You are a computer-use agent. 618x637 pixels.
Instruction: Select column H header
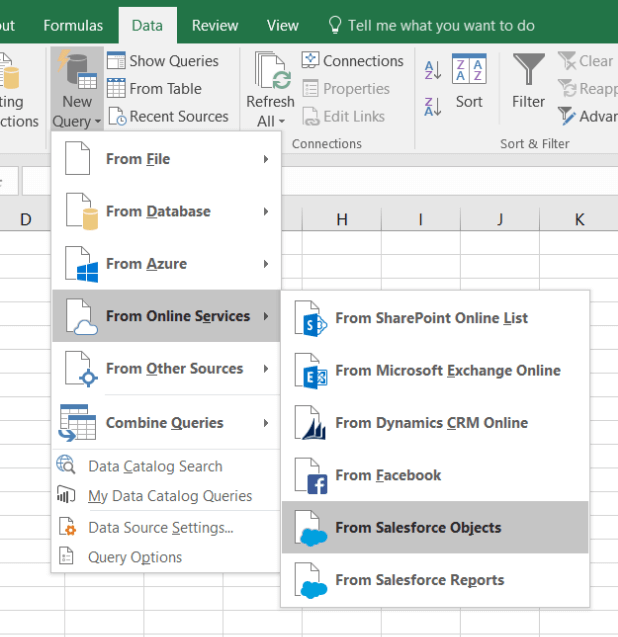tap(342, 219)
